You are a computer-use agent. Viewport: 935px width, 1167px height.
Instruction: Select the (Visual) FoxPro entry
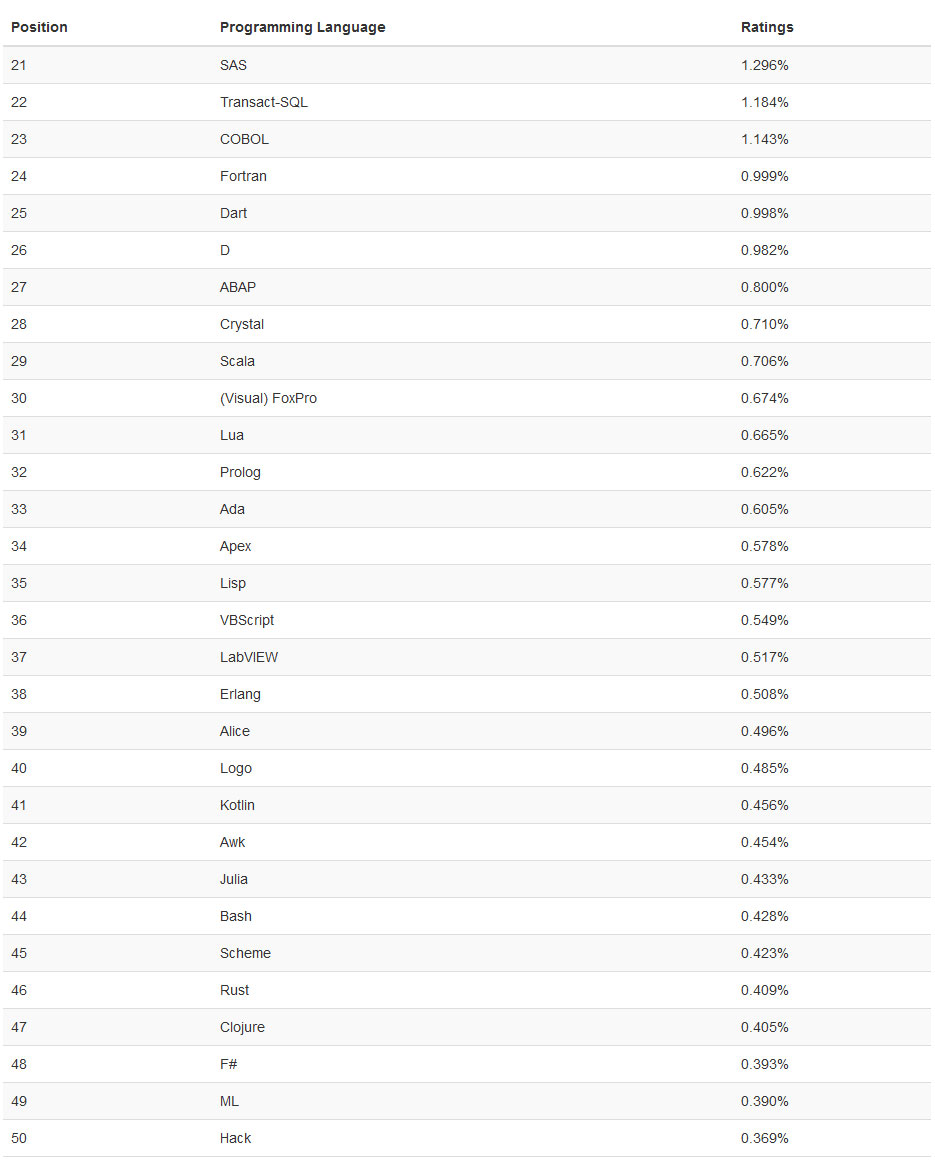tap(268, 398)
